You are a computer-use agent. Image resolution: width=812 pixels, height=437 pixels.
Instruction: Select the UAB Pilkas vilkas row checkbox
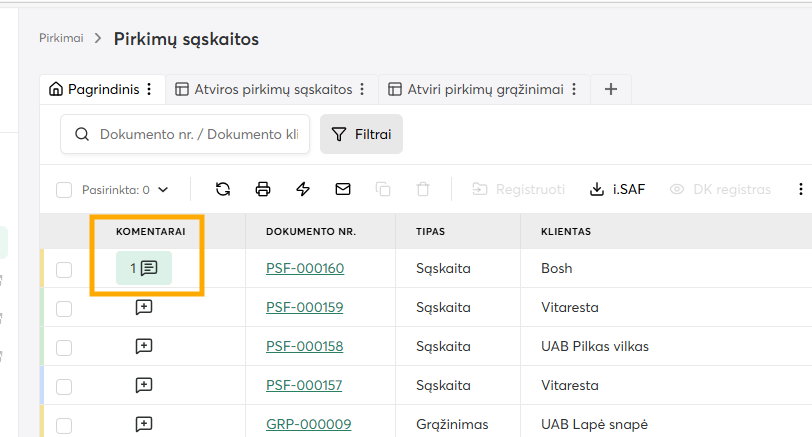(64, 347)
